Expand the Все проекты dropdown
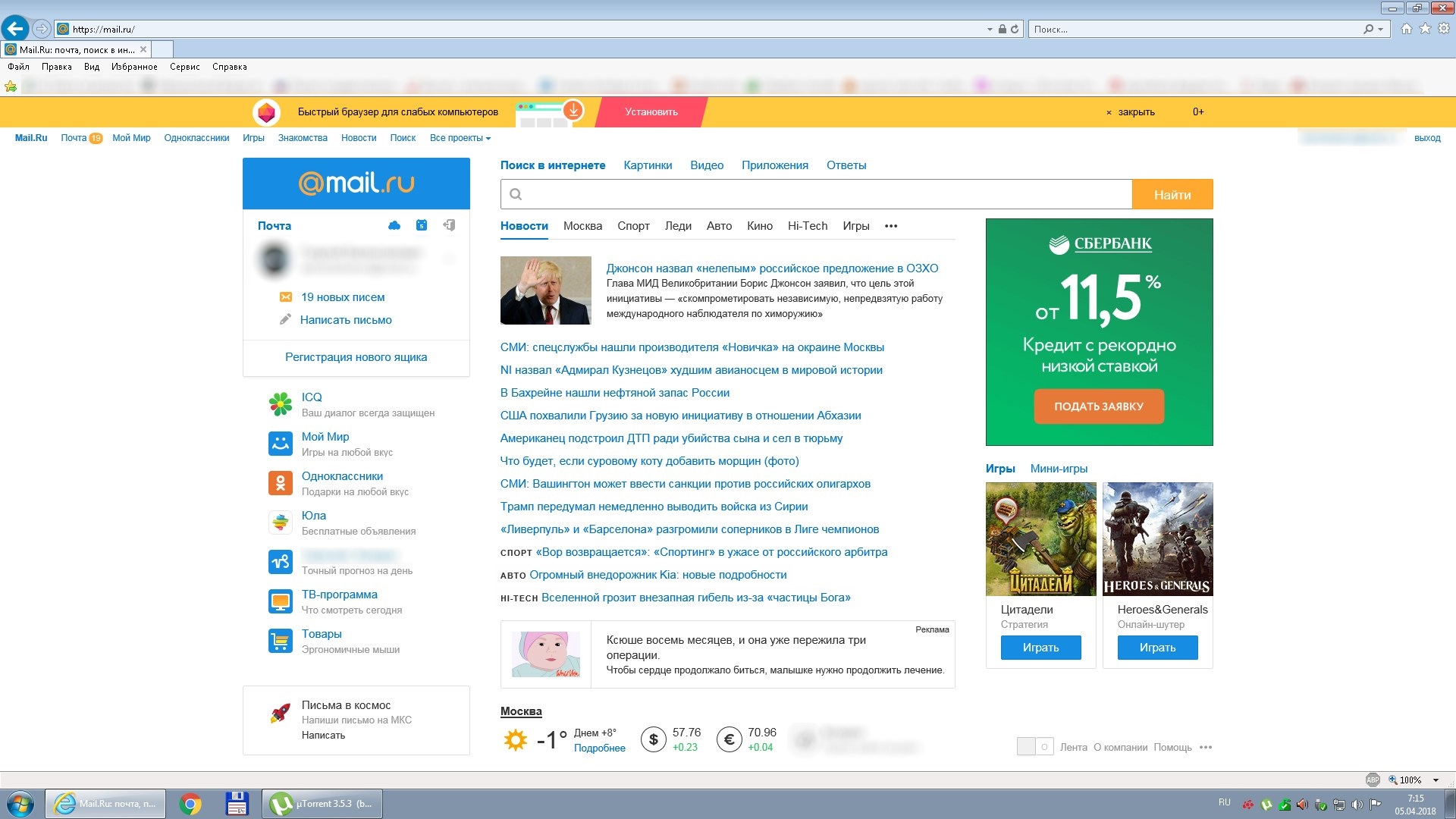 tap(460, 138)
